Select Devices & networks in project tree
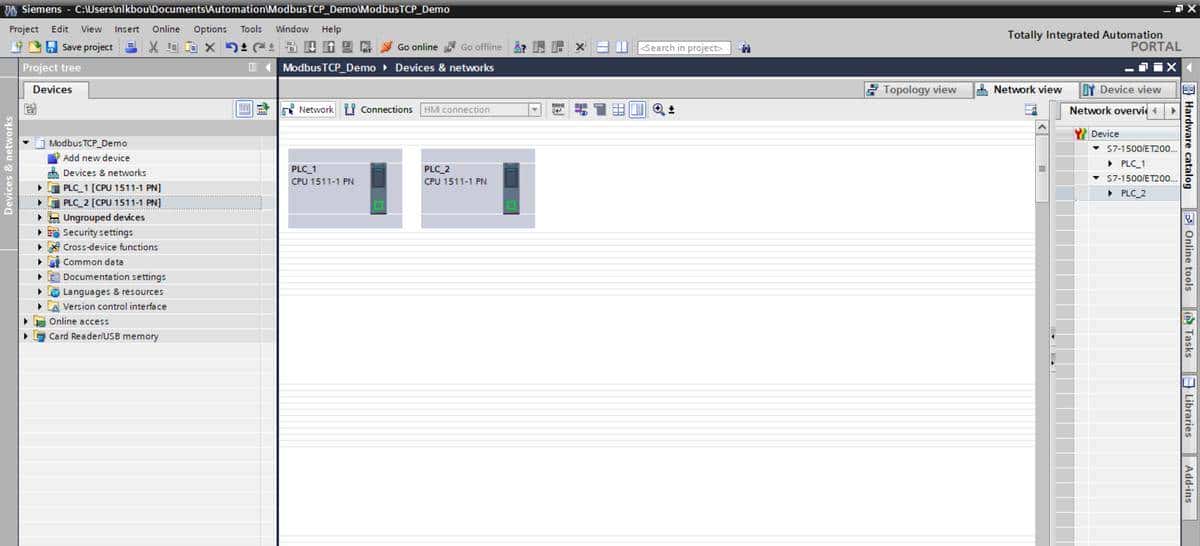The height and width of the screenshot is (546, 1200). pyautogui.click(x=104, y=173)
